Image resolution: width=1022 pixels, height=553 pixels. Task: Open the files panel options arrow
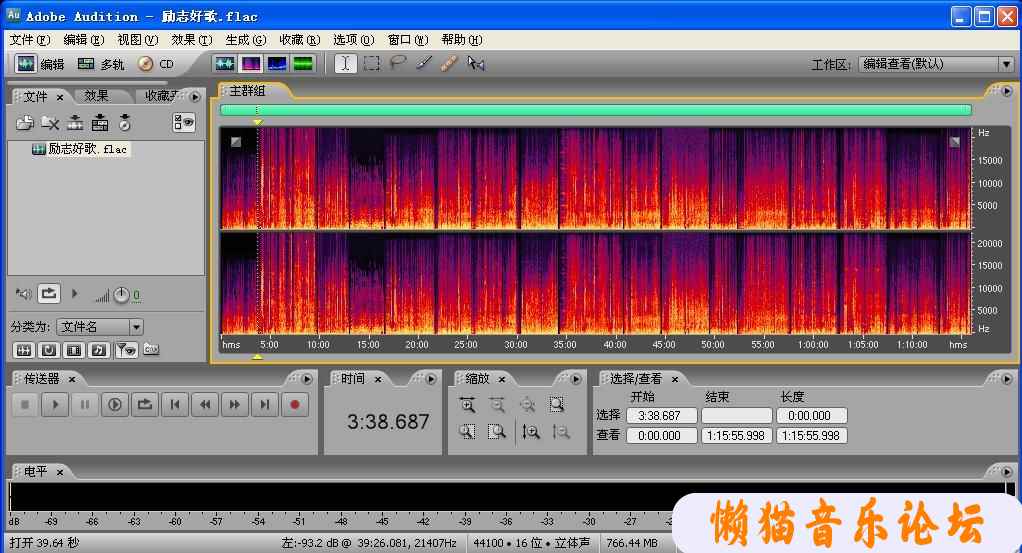pos(194,97)
